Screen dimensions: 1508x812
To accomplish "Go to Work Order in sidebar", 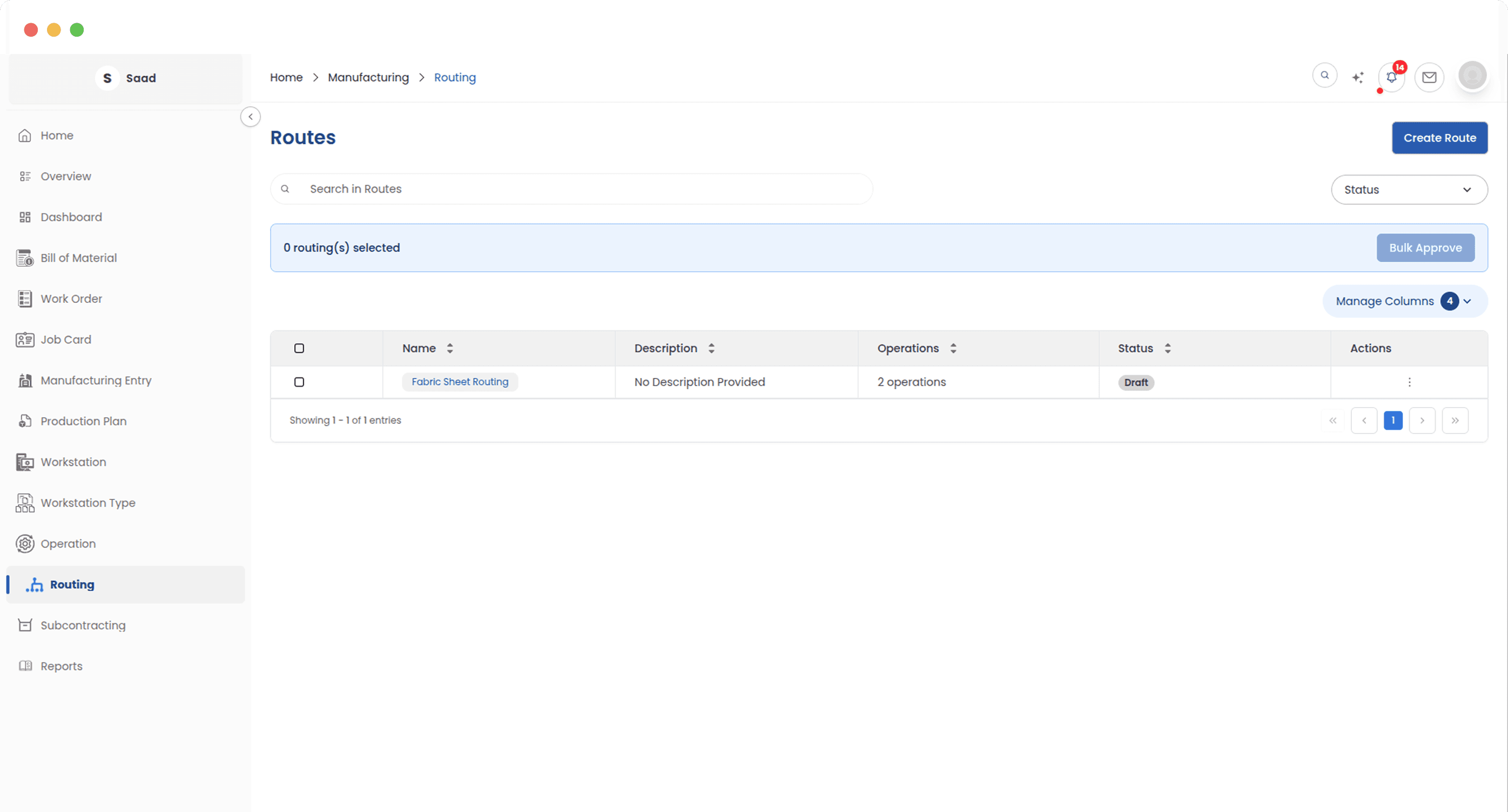I will (71, 299).
